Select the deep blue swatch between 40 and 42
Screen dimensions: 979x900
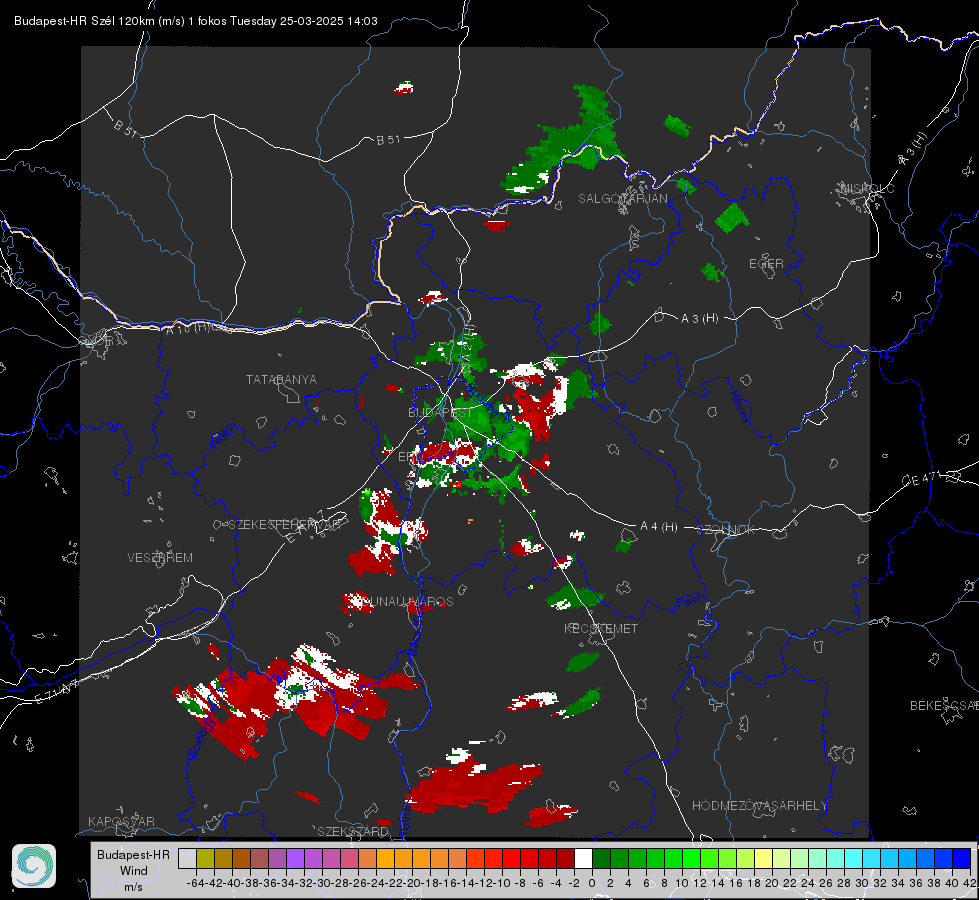pos(962,858)
